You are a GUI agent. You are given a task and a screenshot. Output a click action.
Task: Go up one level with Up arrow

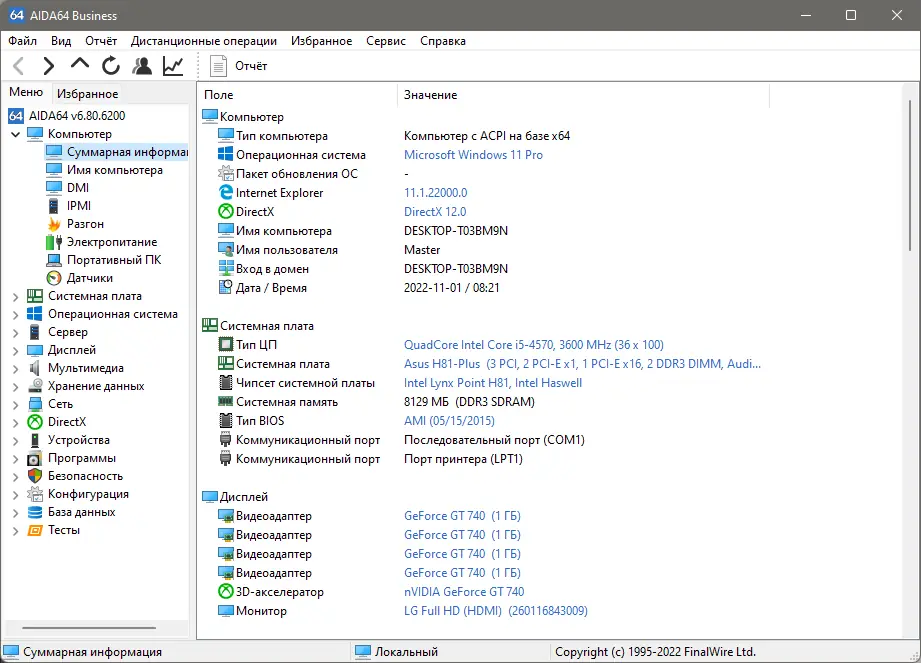pyautogui.click(x=80, y=64)
